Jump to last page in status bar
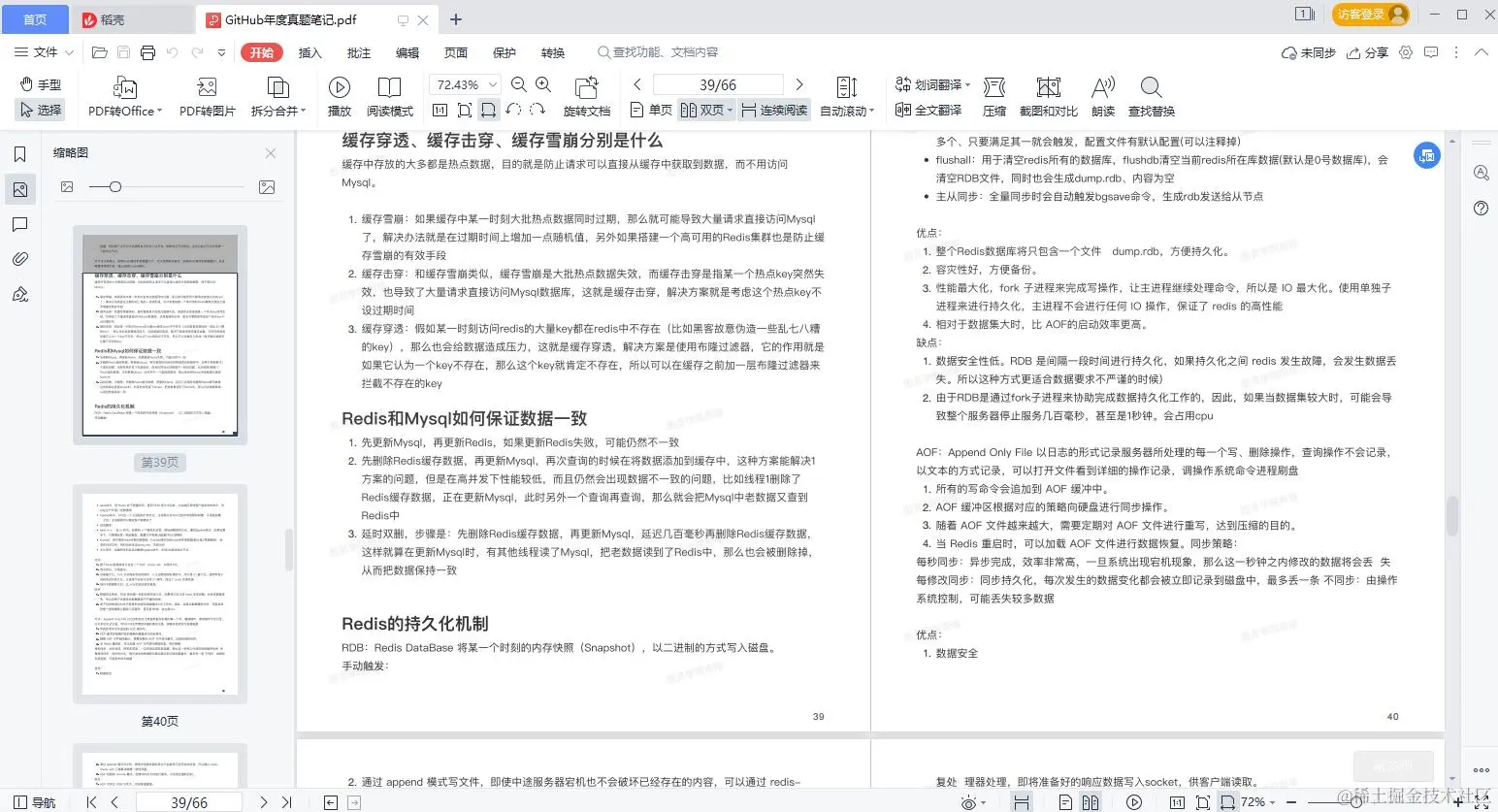The width and height of the screenshot is (1498, 812). click(x=286, y=802)
